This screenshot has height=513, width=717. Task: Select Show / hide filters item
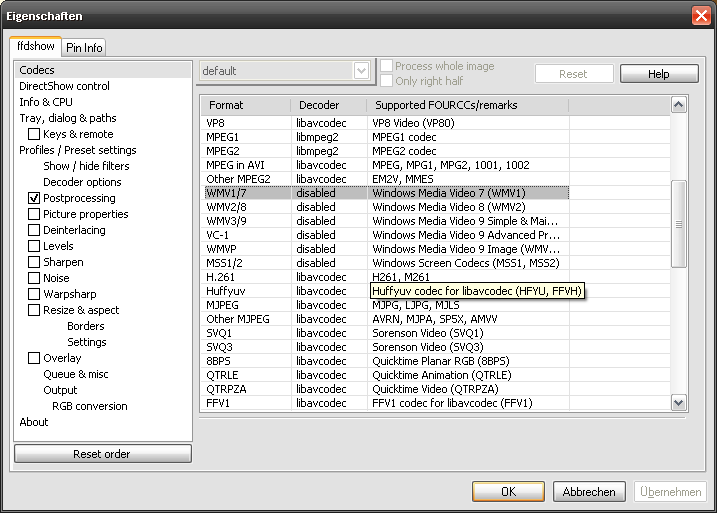[86, 166]
